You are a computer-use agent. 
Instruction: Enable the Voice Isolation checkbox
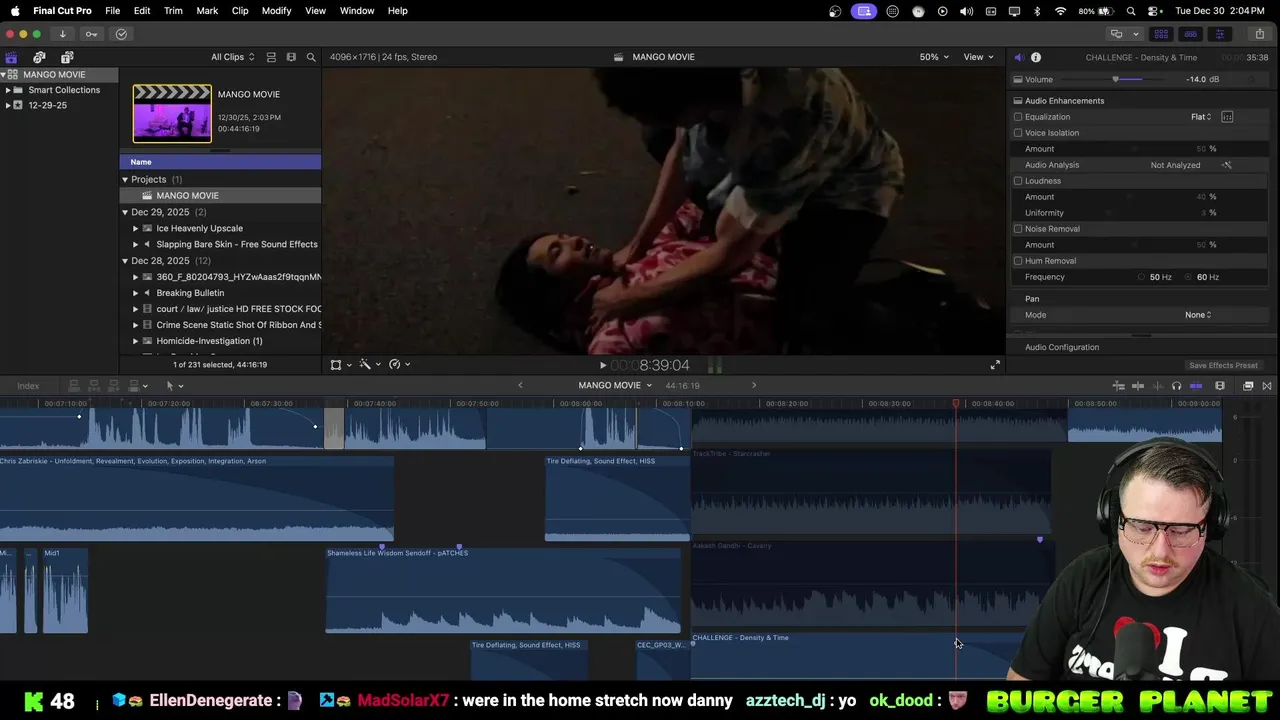tap(1018, 133)
